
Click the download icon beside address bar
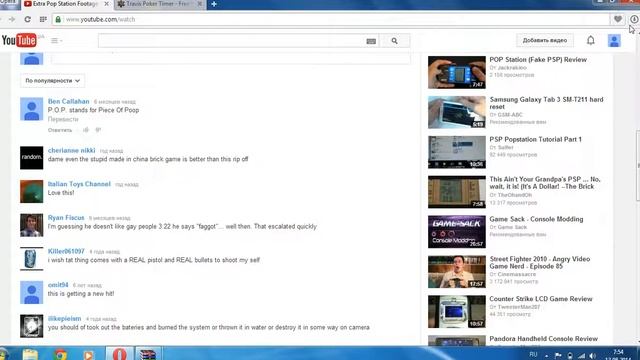pyautogui.click(x=634, y=19)
